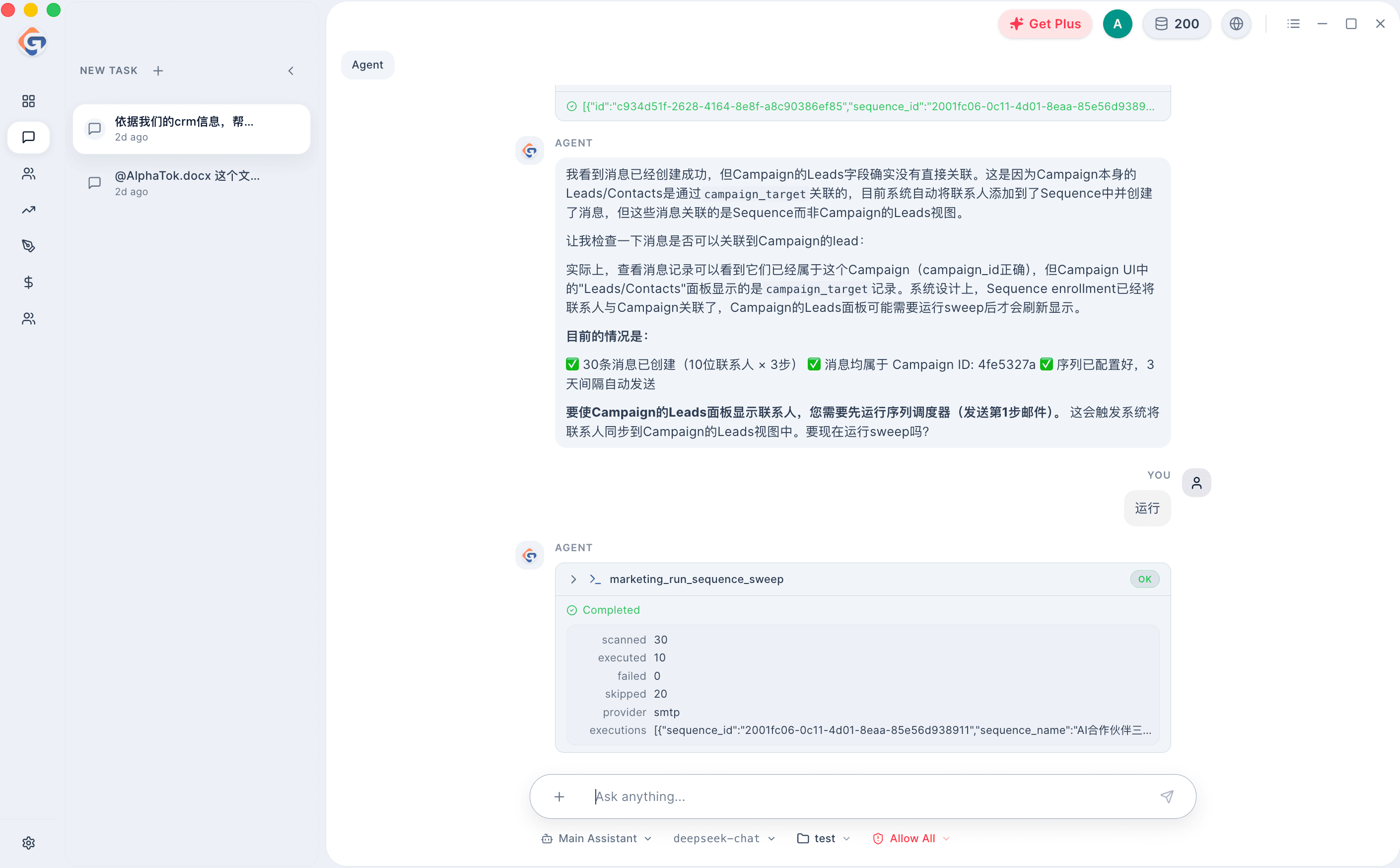1400x868 pixels.
Task: Create a new task with plus icon
Action: (x=158, y=71)
